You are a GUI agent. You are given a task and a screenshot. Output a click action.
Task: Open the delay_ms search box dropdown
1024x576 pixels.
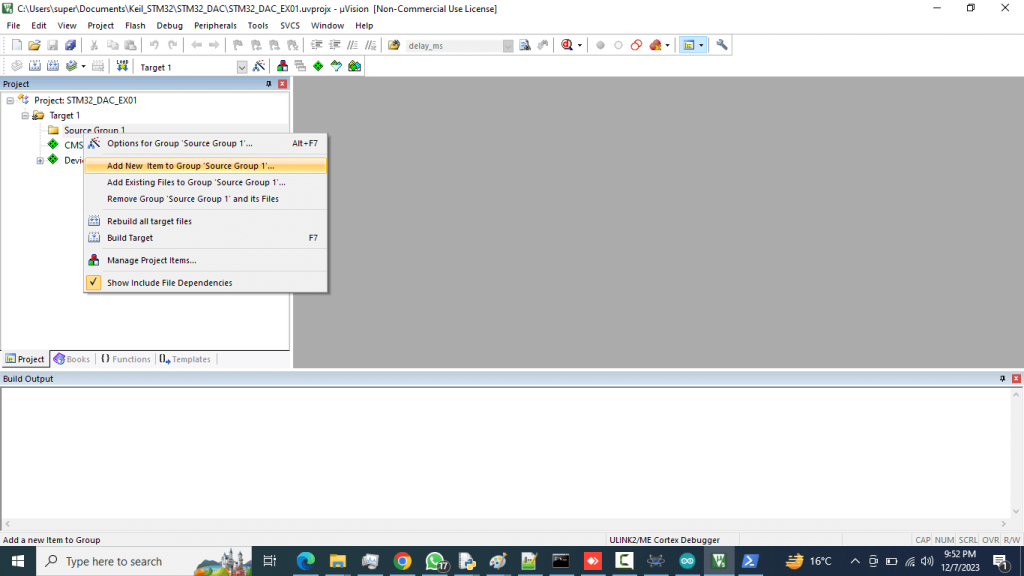tap(507, 44)
